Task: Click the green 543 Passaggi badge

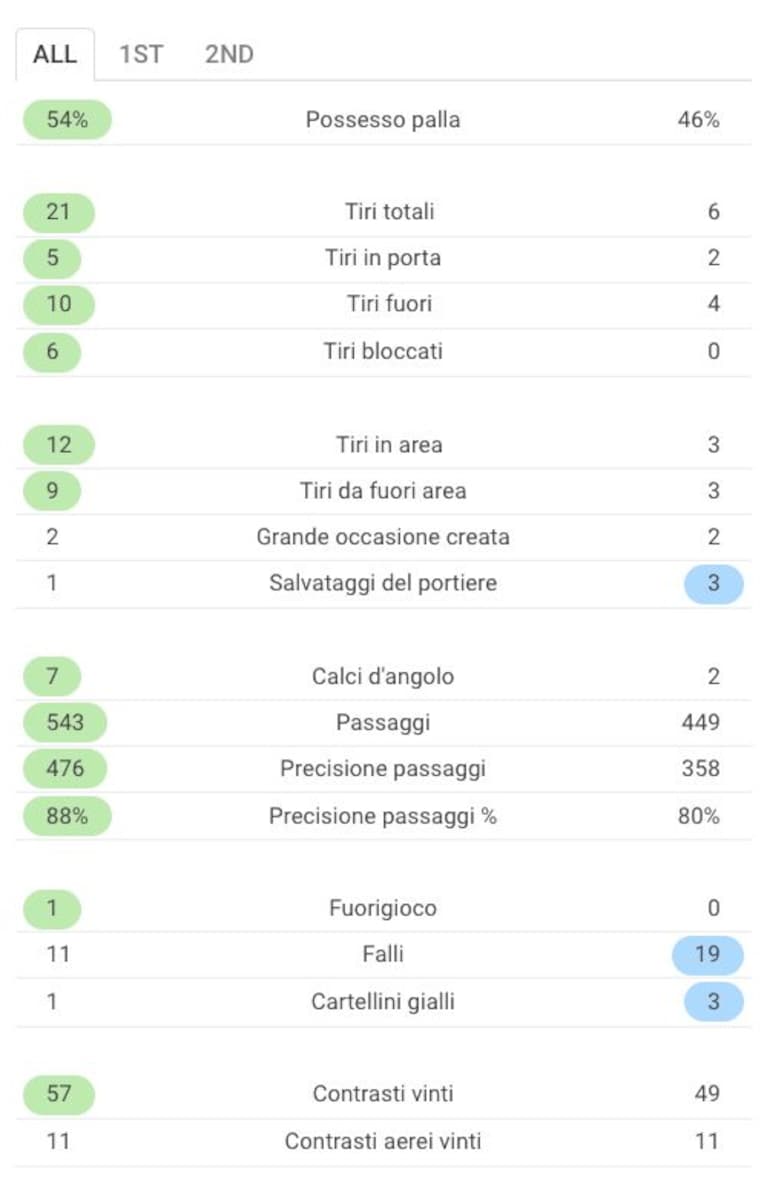Action: [x=65, y=722]
